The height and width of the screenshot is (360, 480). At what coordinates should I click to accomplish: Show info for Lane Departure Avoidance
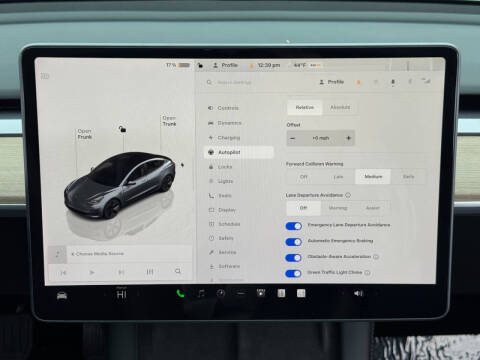[x=348, y=195]
